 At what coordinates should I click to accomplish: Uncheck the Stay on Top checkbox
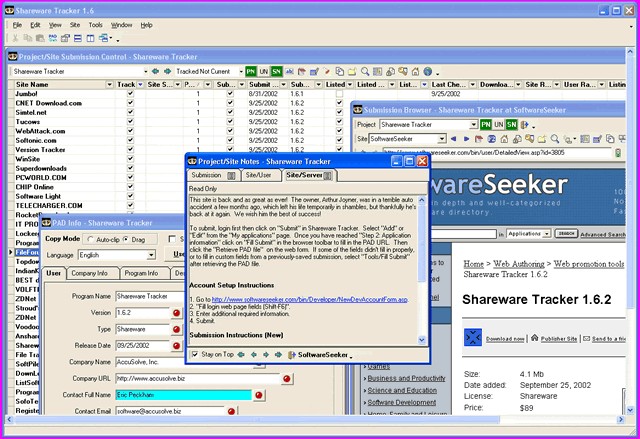click(x=194, y=354)
